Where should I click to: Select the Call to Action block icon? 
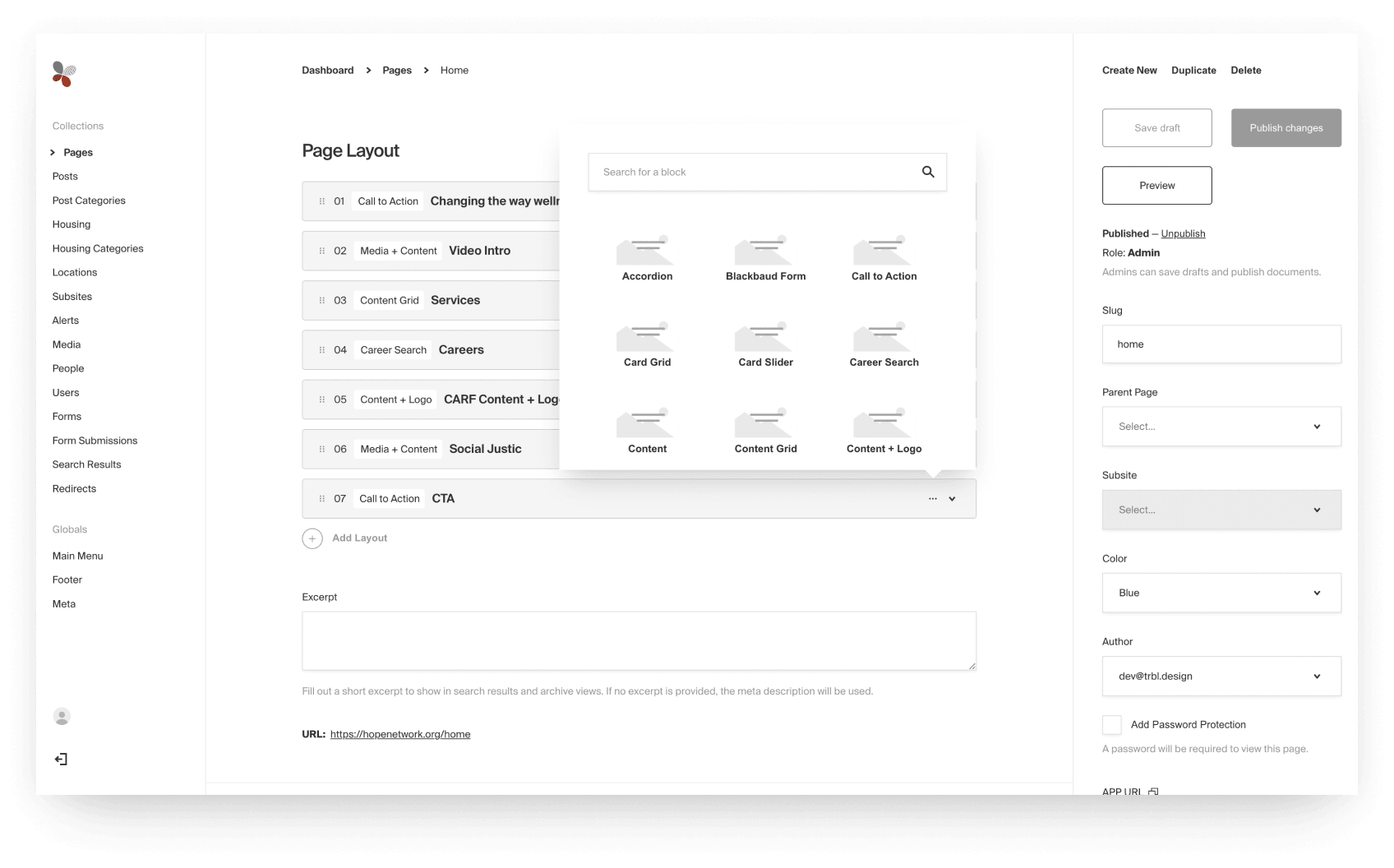point(882,250)
